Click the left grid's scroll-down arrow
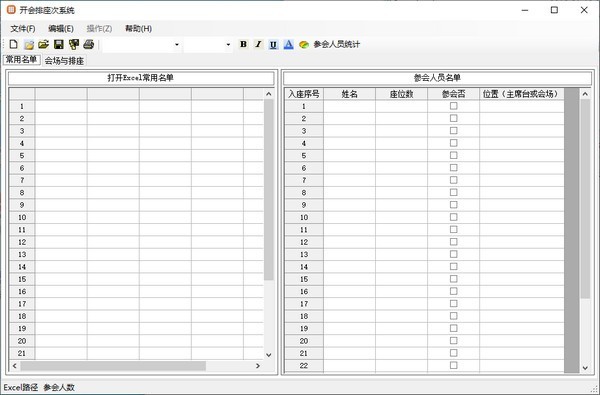 tap(269, 355)
